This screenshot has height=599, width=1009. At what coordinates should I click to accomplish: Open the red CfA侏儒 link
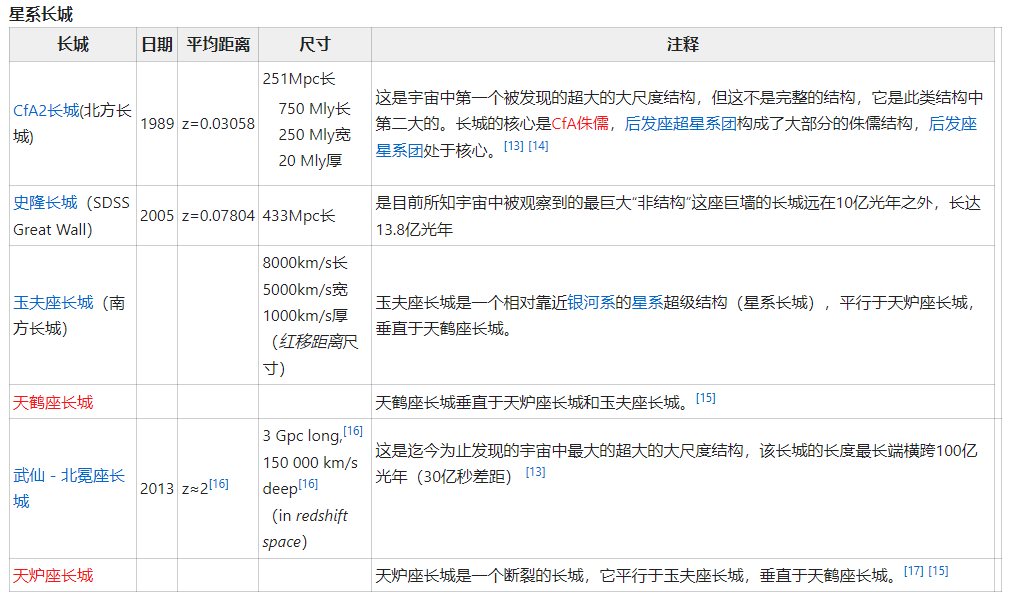click(581, 124)
